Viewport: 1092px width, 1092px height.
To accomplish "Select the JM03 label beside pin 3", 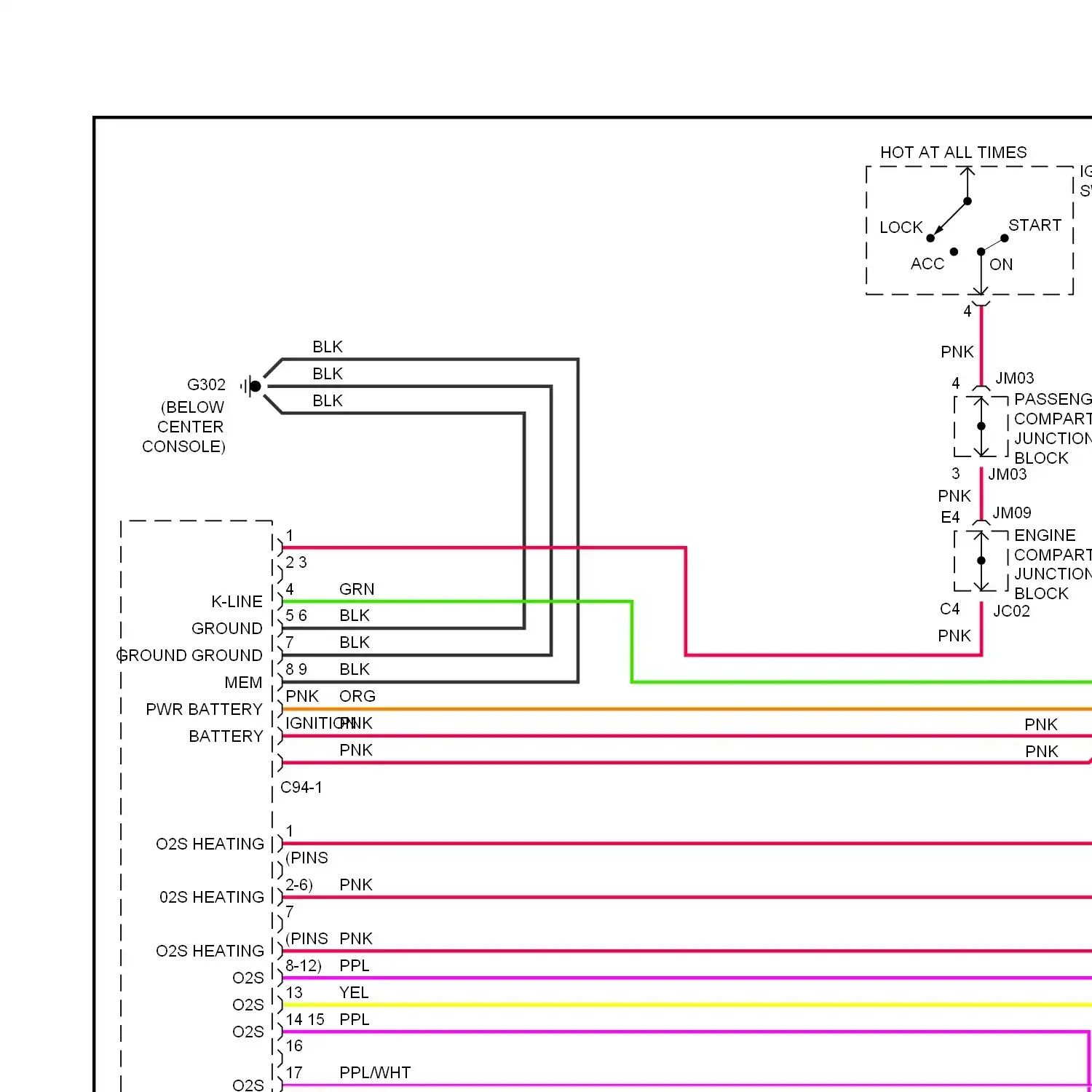I will click(1008, 474).
